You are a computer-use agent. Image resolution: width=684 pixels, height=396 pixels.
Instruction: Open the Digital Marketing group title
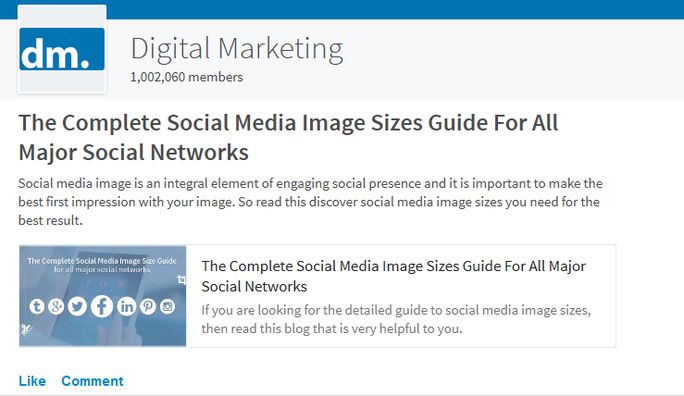click(x=237, y=49)
